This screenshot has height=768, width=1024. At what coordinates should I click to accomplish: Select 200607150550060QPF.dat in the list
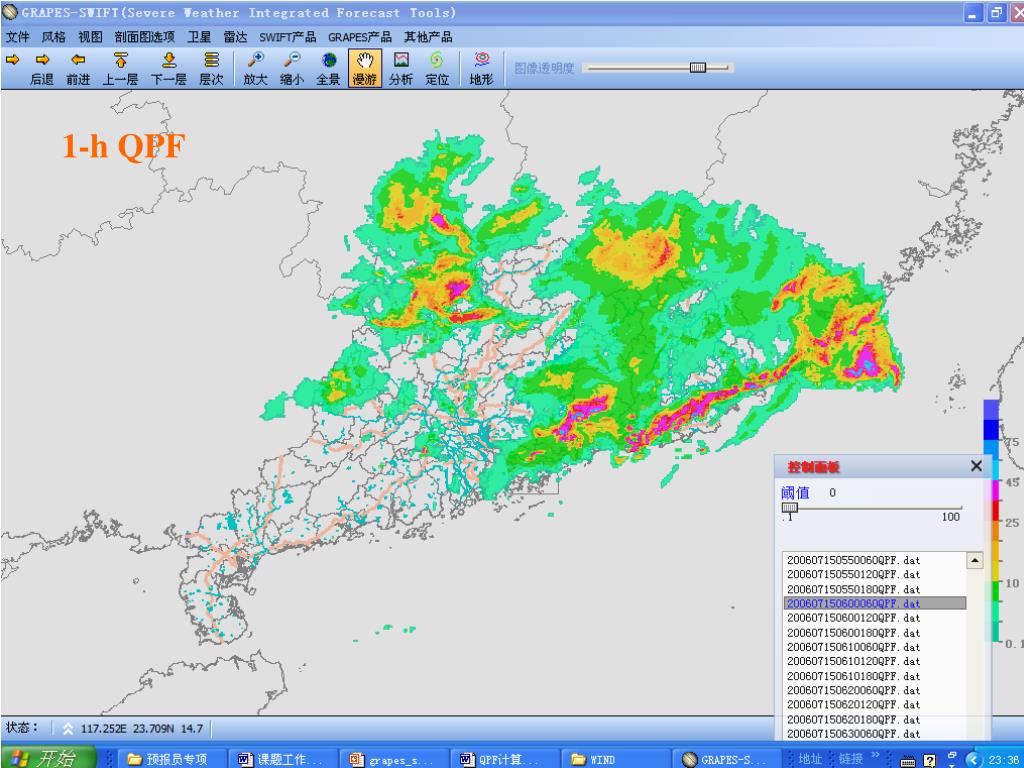coord(853,560)
